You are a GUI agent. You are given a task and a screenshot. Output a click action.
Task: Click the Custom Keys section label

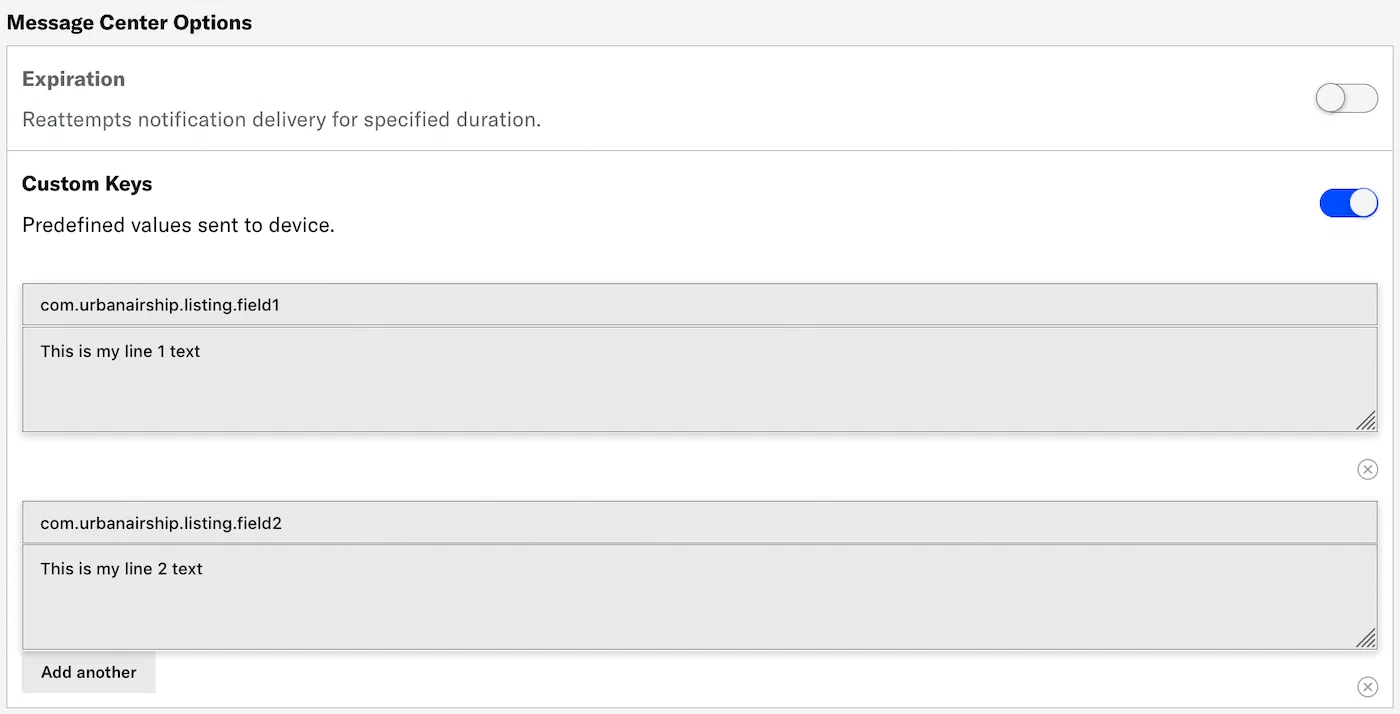(x=87, y=183)
